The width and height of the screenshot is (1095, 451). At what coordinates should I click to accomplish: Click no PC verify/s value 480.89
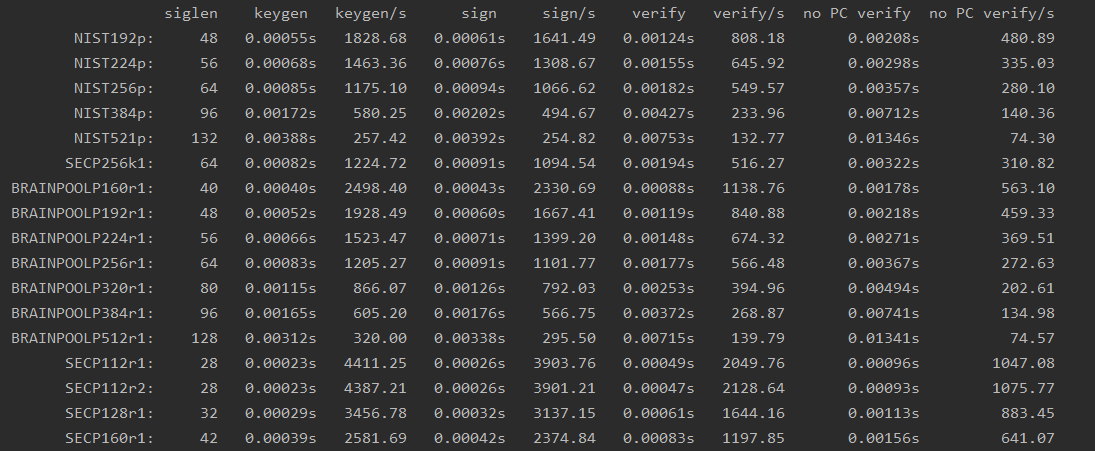pyautogui.click(x=1028, y=38)
